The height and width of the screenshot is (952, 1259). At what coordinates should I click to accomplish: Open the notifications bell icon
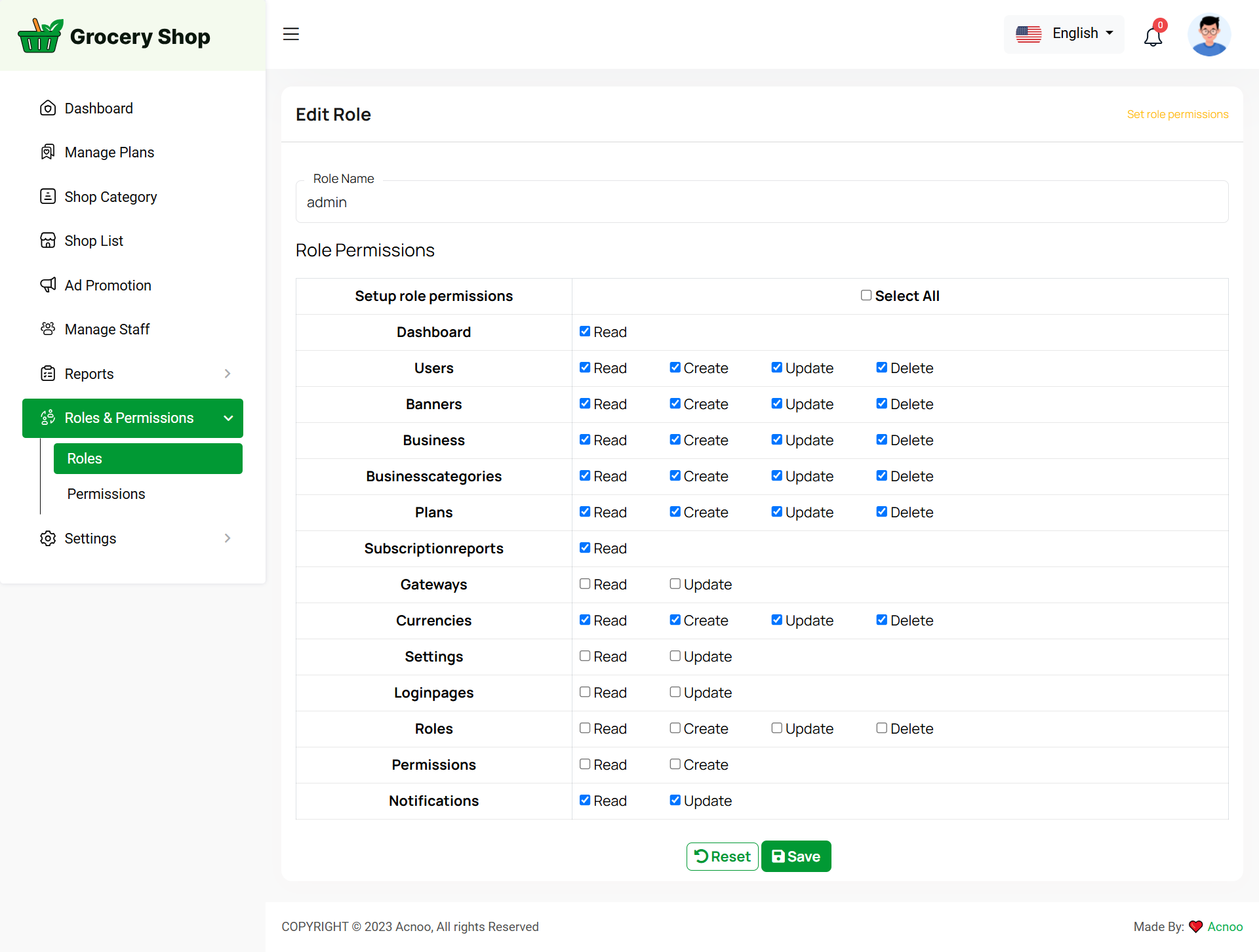click(x=1153, y=36)
